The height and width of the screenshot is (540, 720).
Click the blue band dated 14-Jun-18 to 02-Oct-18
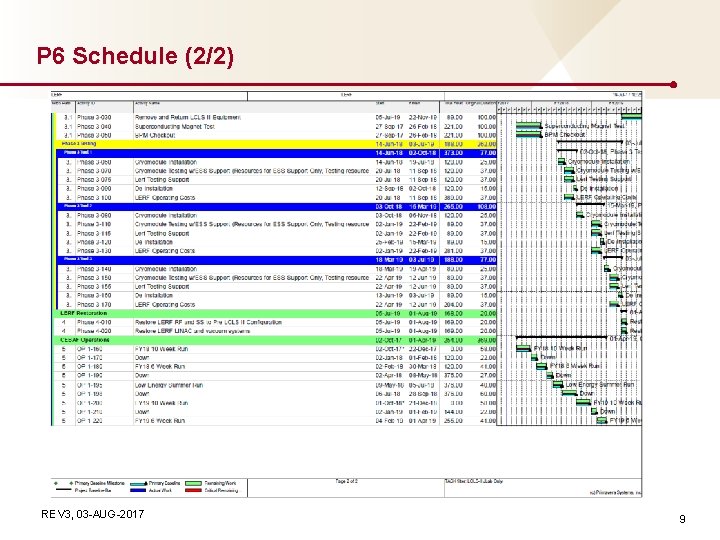tap(276, 152)
